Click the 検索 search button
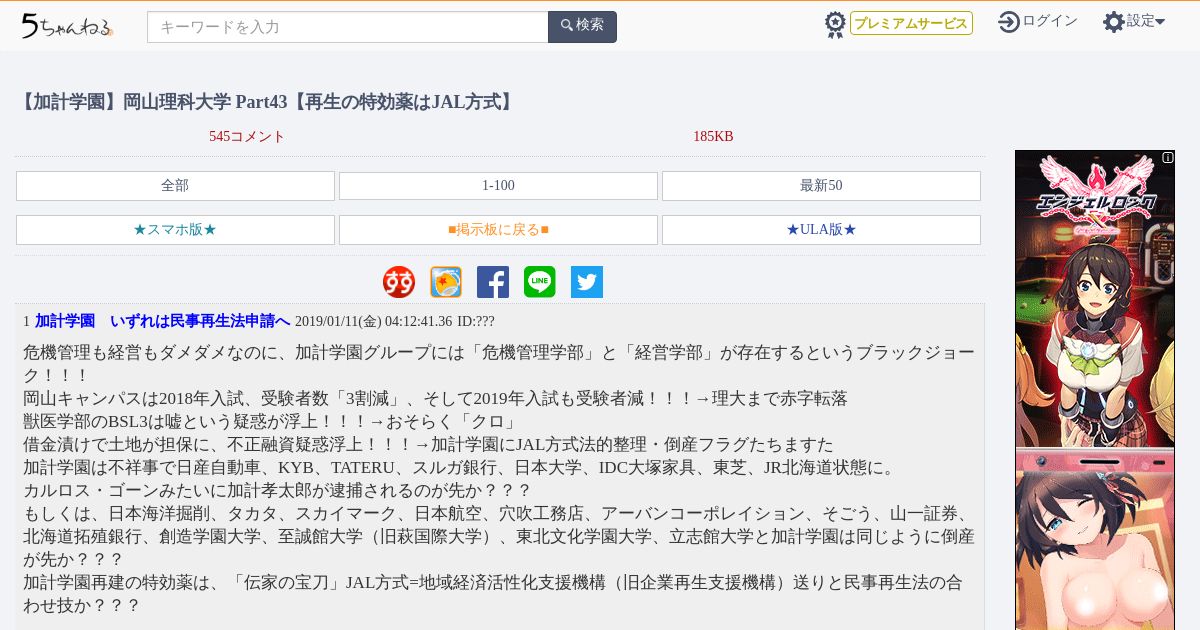Screen dimensions: 1200x630 582,27
